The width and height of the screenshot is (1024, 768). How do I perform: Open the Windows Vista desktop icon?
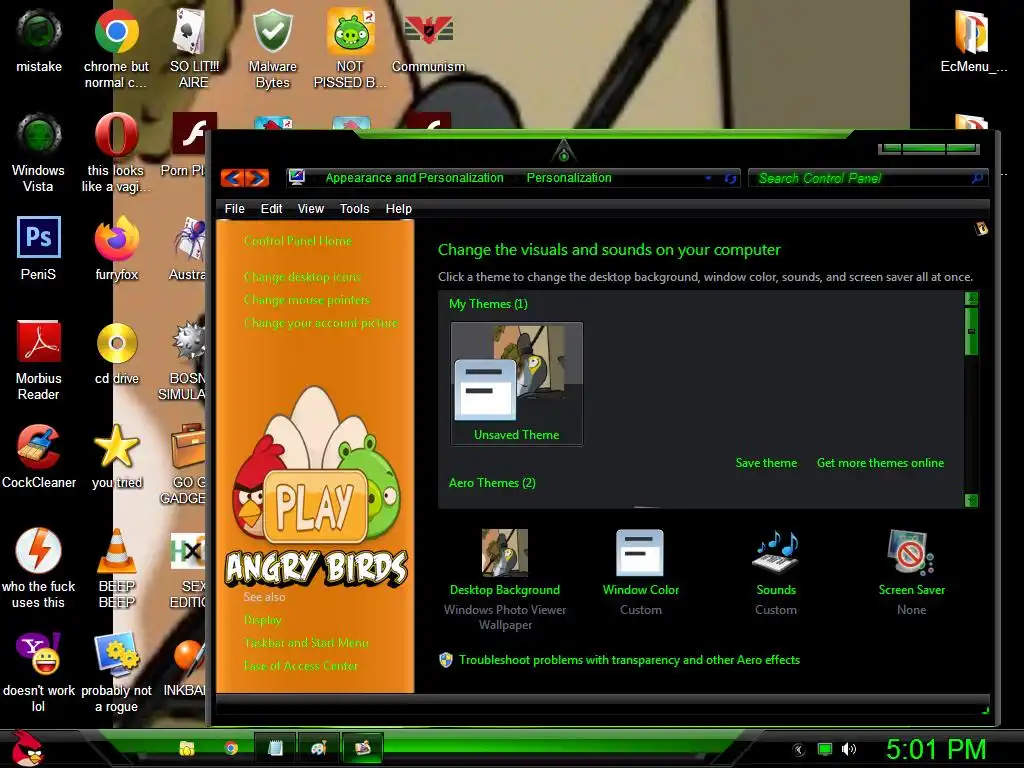pos(39,152)
